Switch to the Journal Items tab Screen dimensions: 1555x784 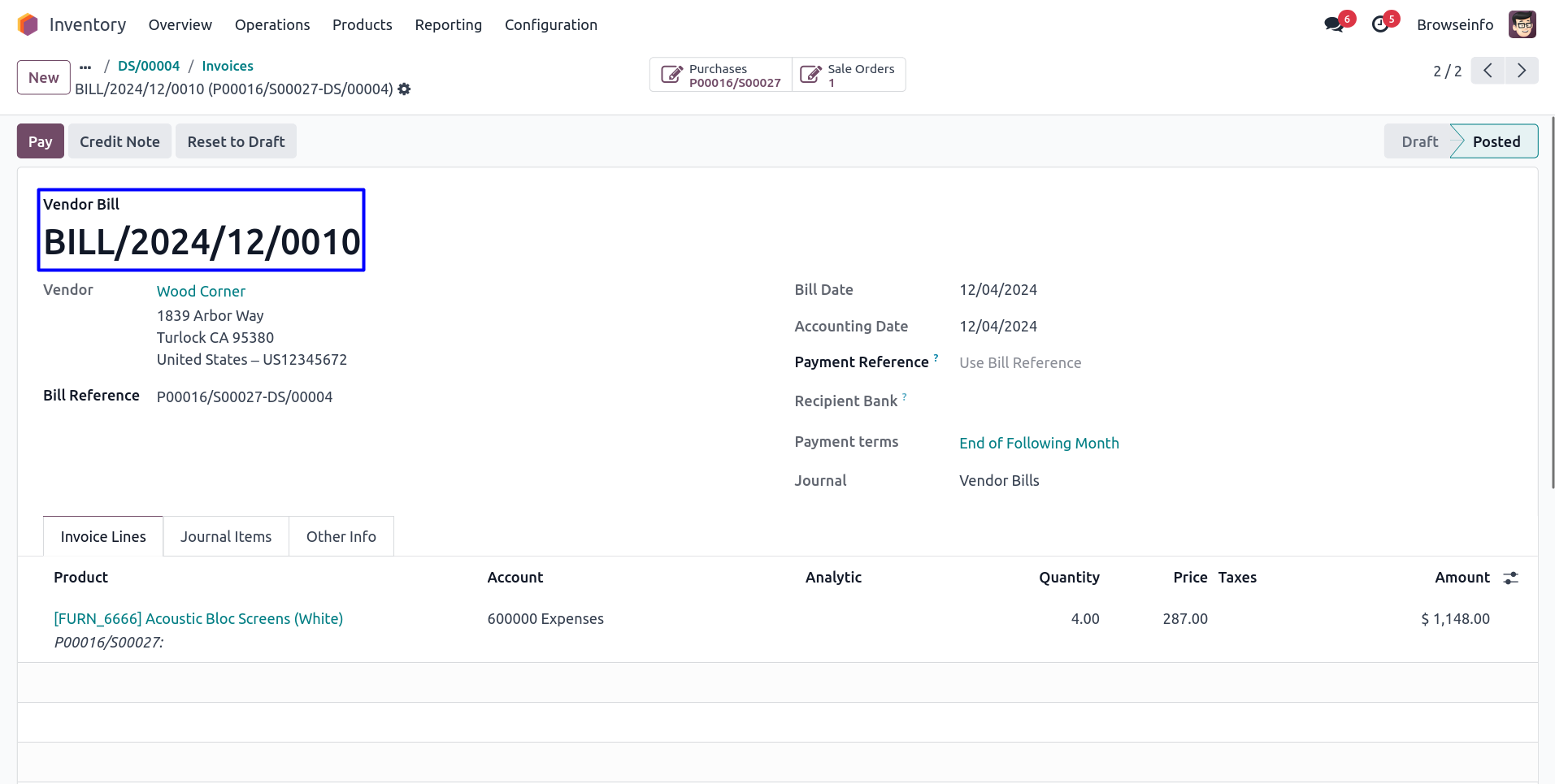(226, 536)
